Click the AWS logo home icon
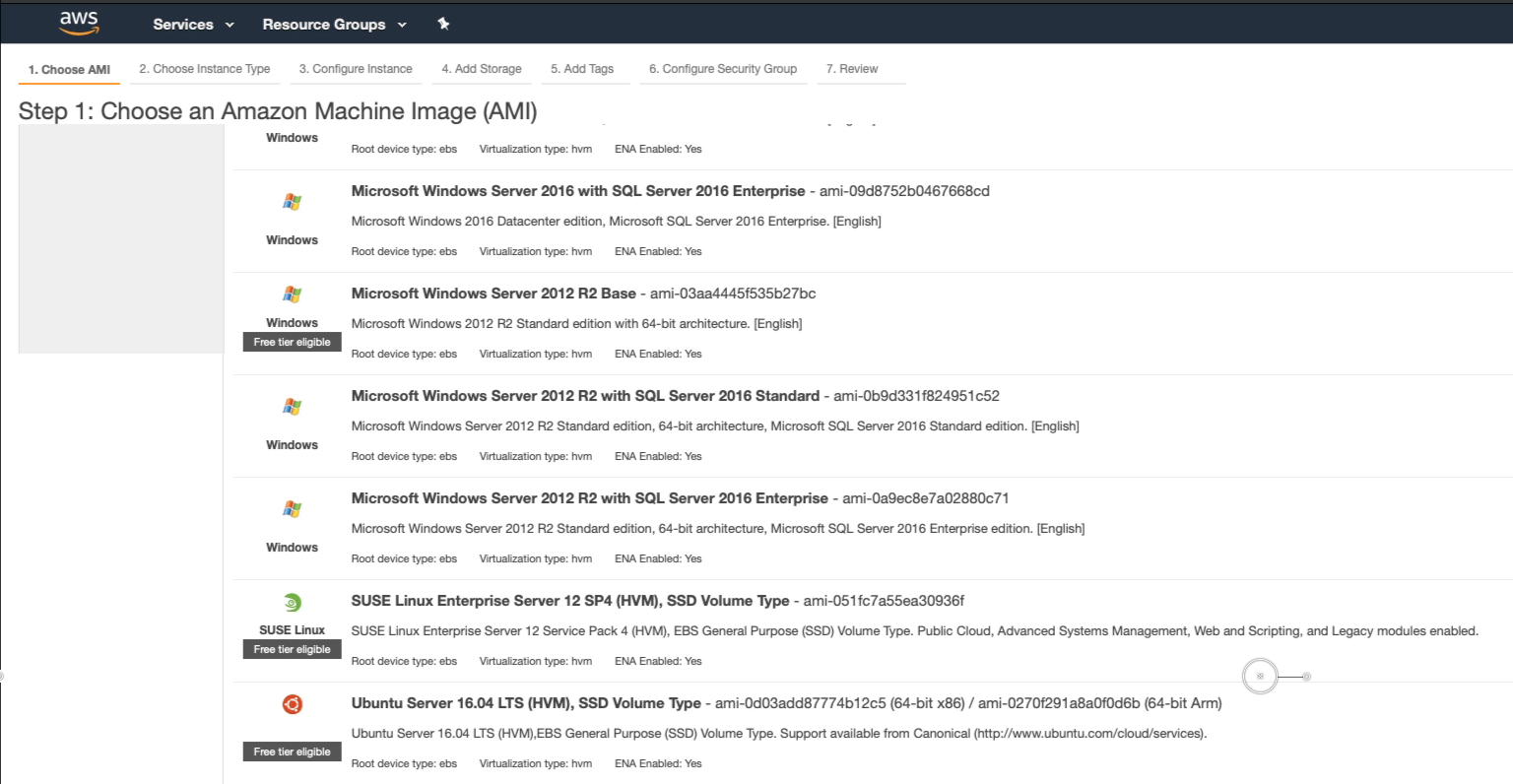The image size is (1513, 784). [79, 23]
